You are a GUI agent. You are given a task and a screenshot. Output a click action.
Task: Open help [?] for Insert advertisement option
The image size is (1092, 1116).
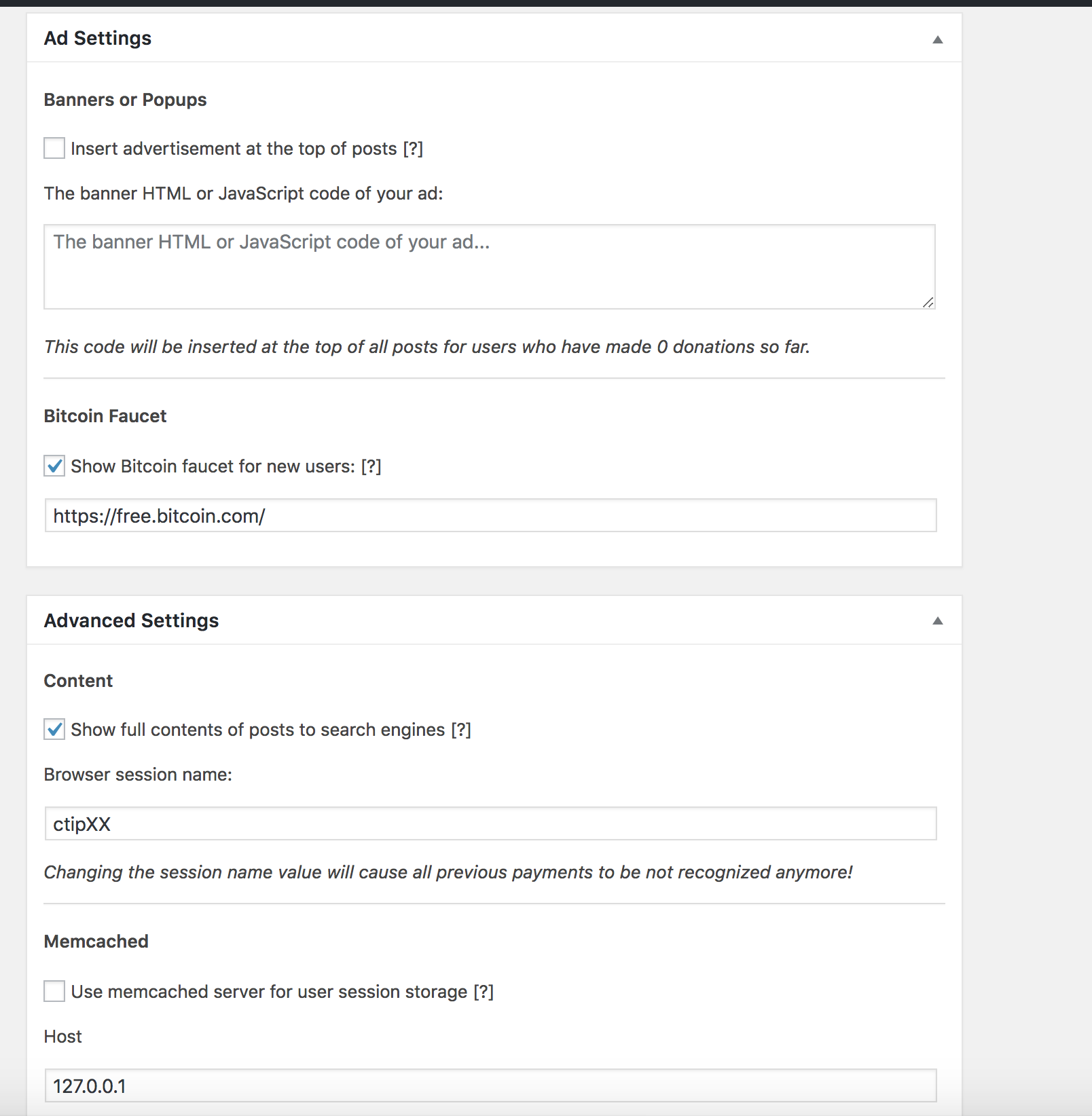(413, 149)
